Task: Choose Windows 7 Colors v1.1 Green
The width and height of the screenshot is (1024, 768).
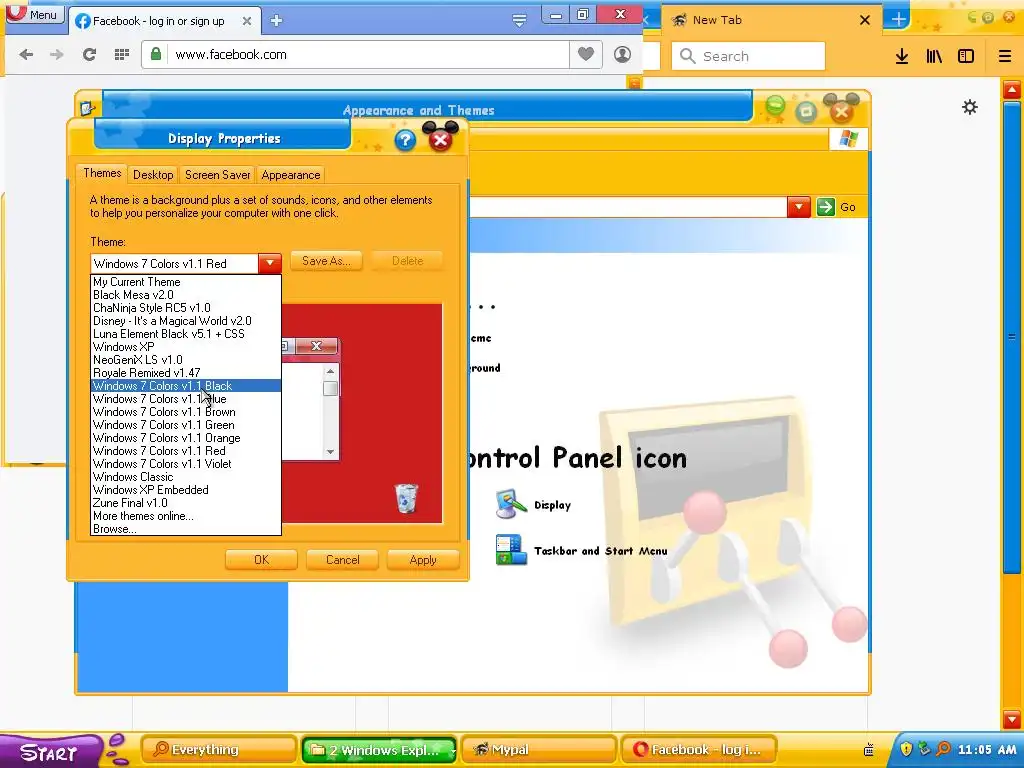Action: [185, 425]
